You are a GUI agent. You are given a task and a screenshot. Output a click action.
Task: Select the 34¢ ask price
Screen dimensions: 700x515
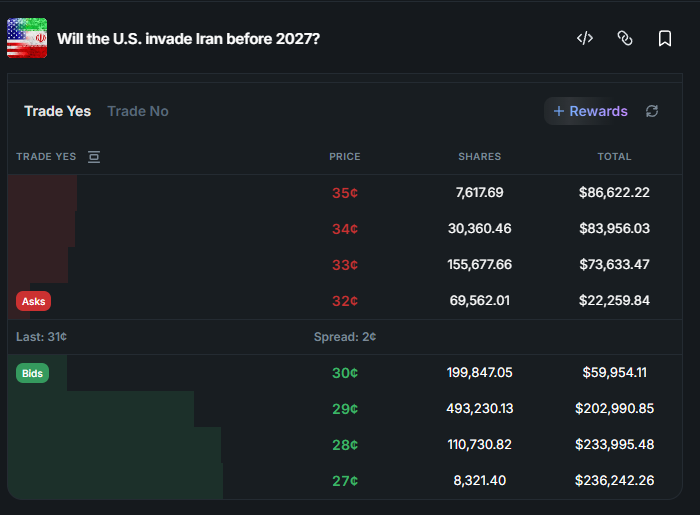345,229
